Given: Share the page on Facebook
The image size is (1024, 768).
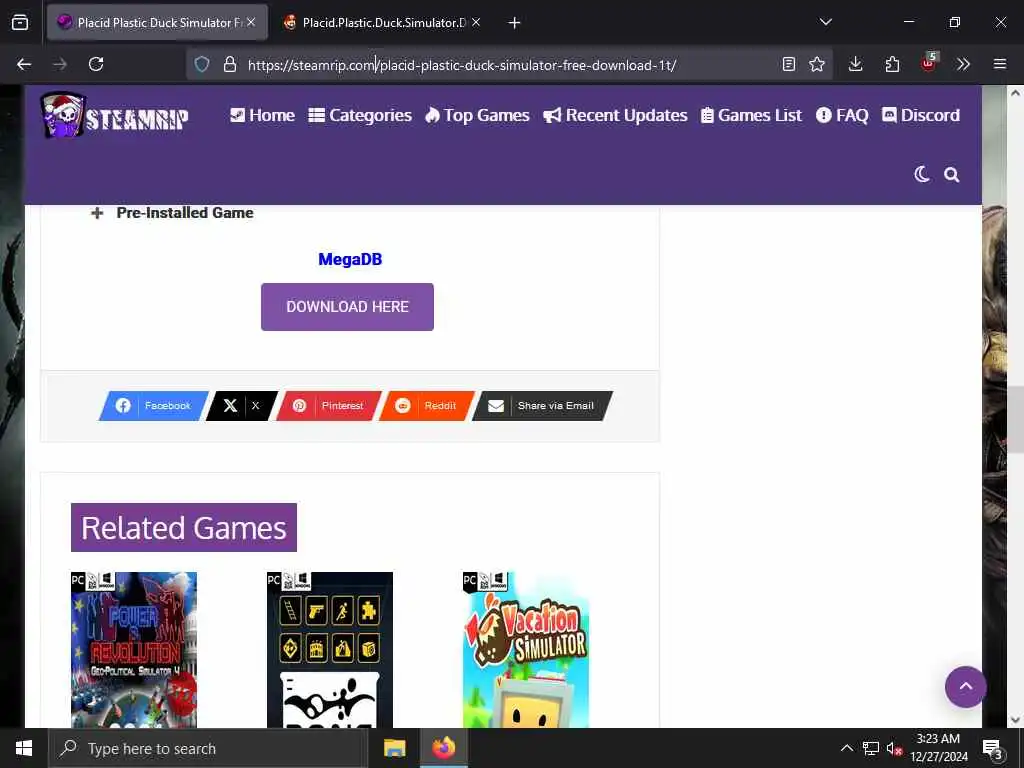Looking at the screenshot, I should pos(154,406).
